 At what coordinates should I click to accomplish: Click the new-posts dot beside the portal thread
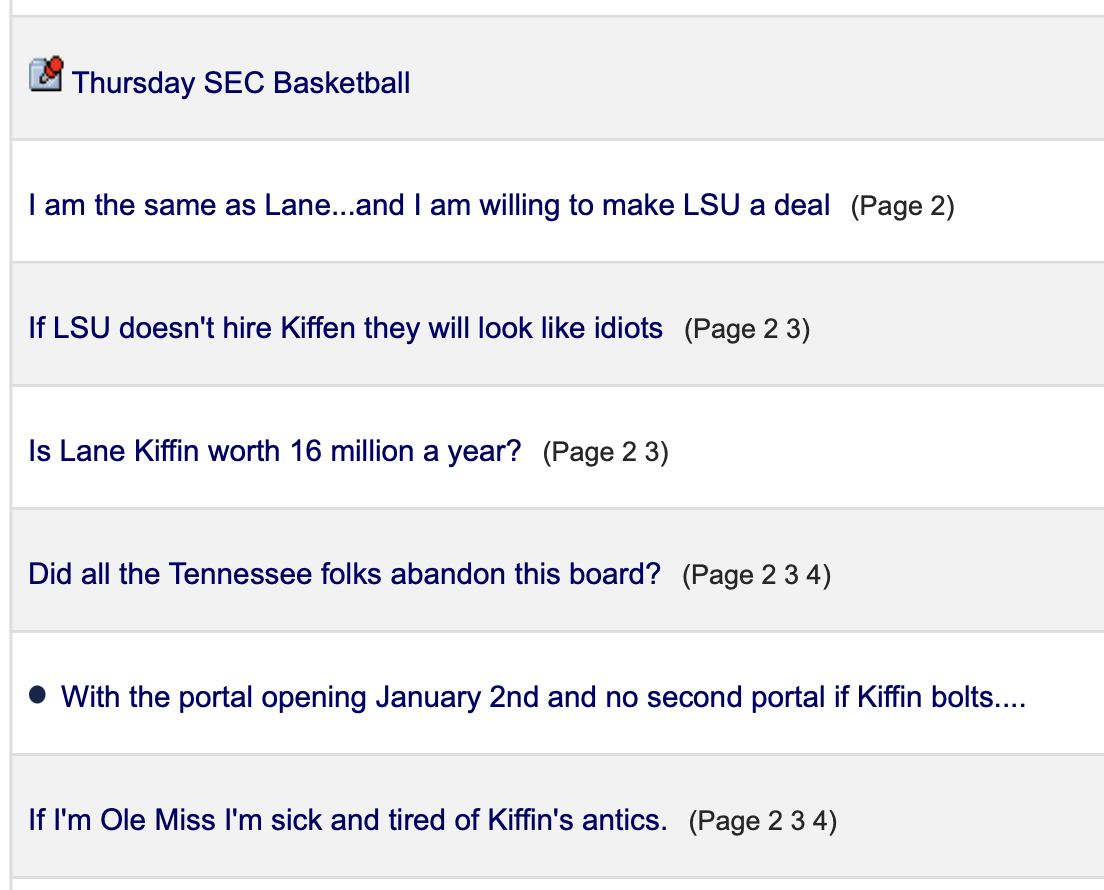pos(38,695)
